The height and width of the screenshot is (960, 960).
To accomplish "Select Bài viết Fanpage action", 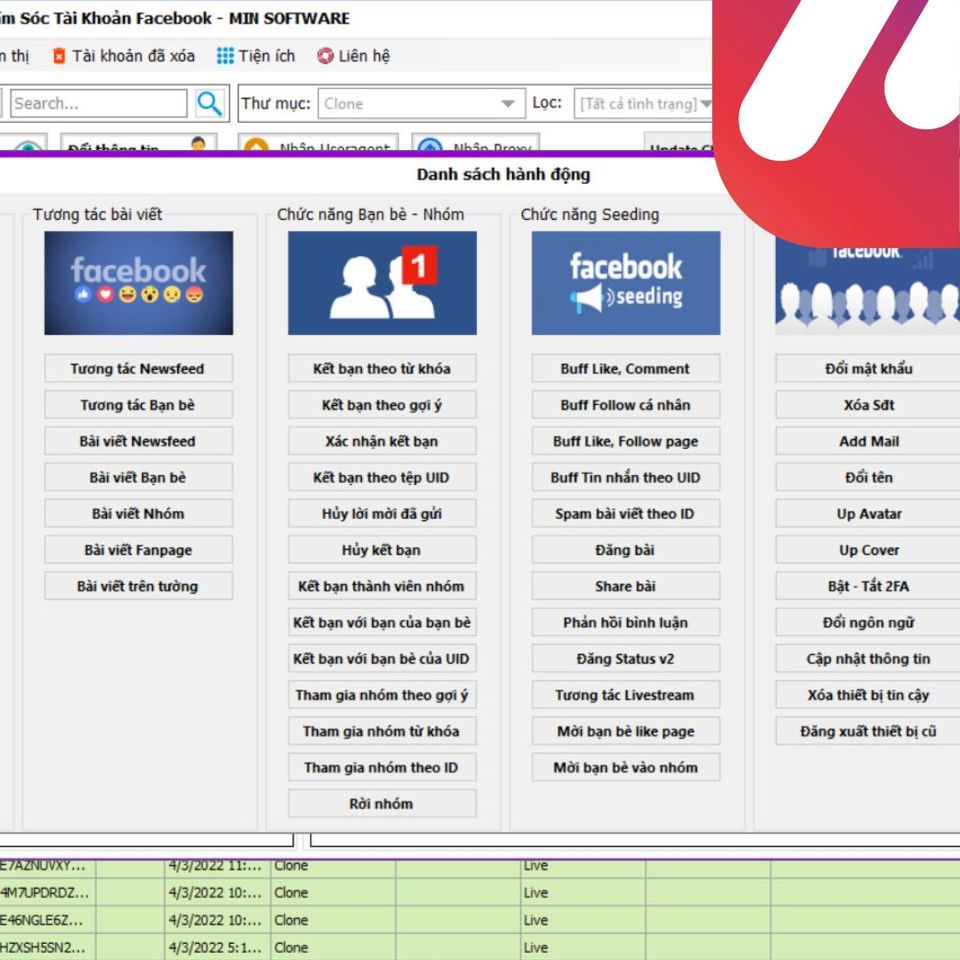I will point(138,550).
